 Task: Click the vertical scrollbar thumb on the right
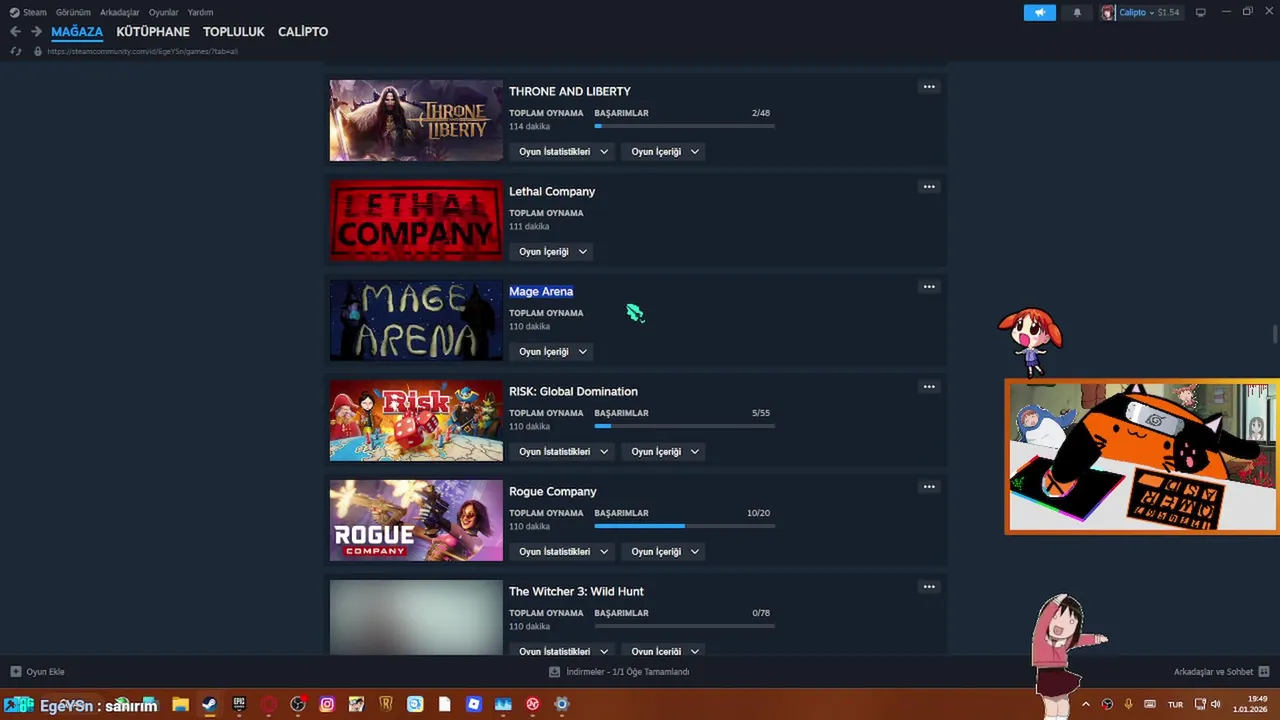coord(1274,334)
